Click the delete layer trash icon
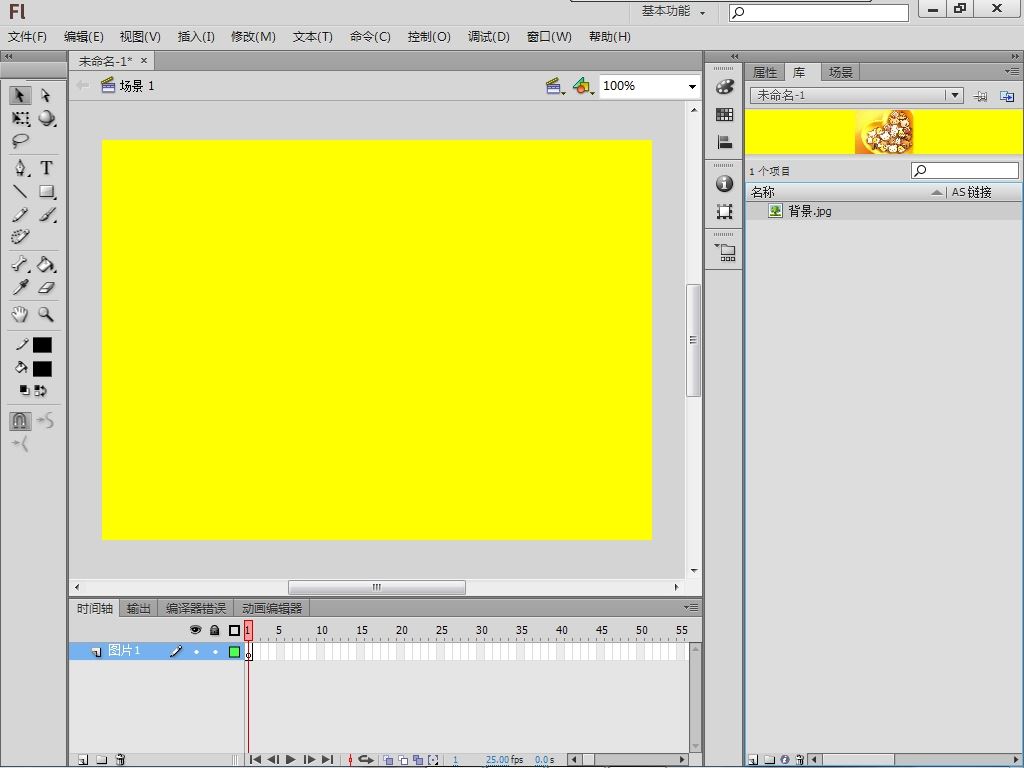This screenshot has height=768, width=1024. coord(120,760)
